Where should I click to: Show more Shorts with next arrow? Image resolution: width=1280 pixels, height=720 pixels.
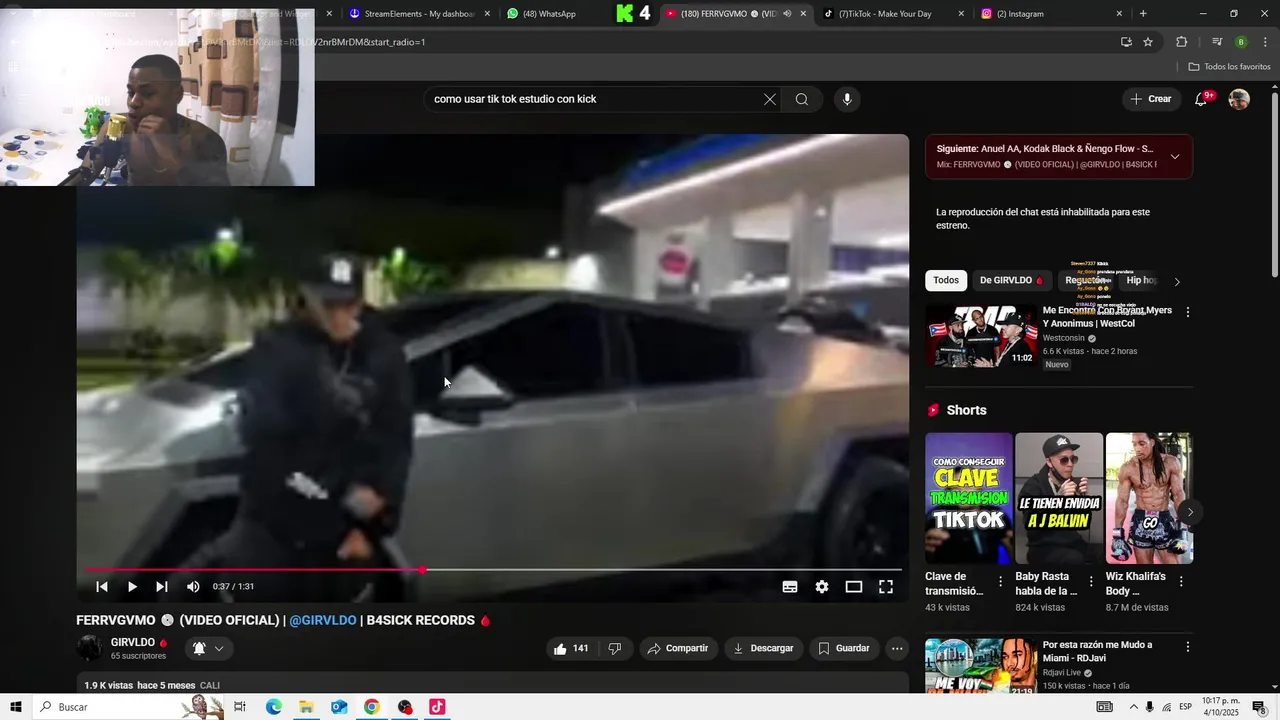[1190, 512]
